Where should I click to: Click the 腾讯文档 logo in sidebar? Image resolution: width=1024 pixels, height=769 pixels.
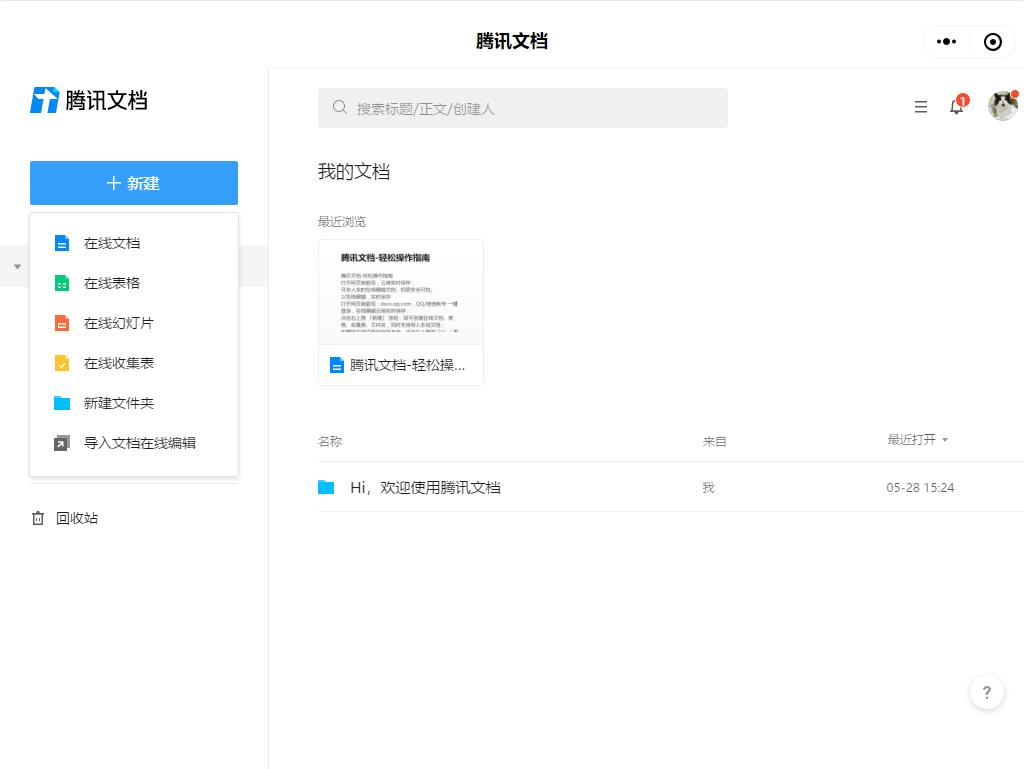(x=89, y=100)
